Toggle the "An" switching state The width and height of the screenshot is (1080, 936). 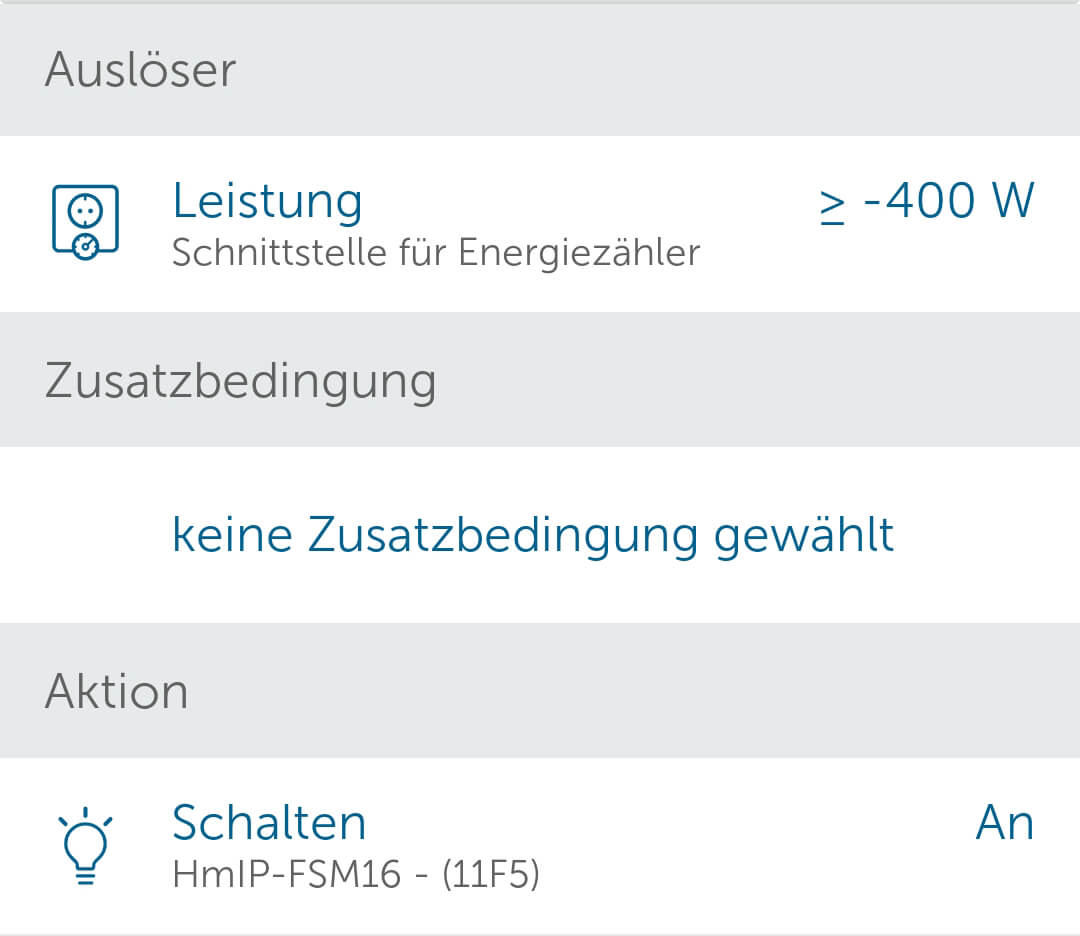point(1004,822)
